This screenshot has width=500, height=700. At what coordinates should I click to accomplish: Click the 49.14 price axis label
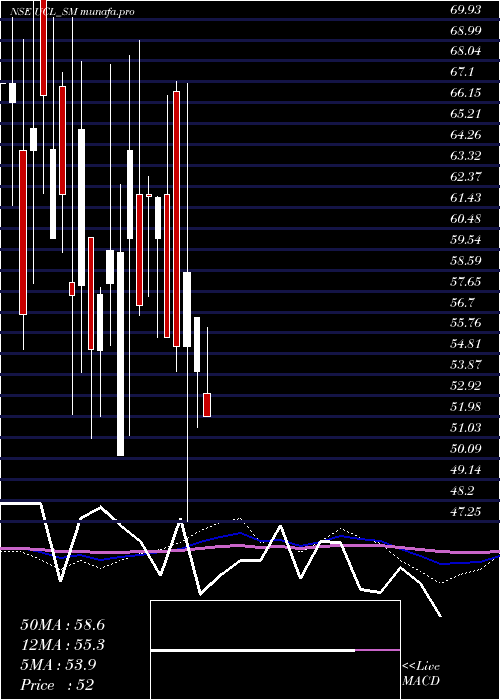(x=466, y=471)
